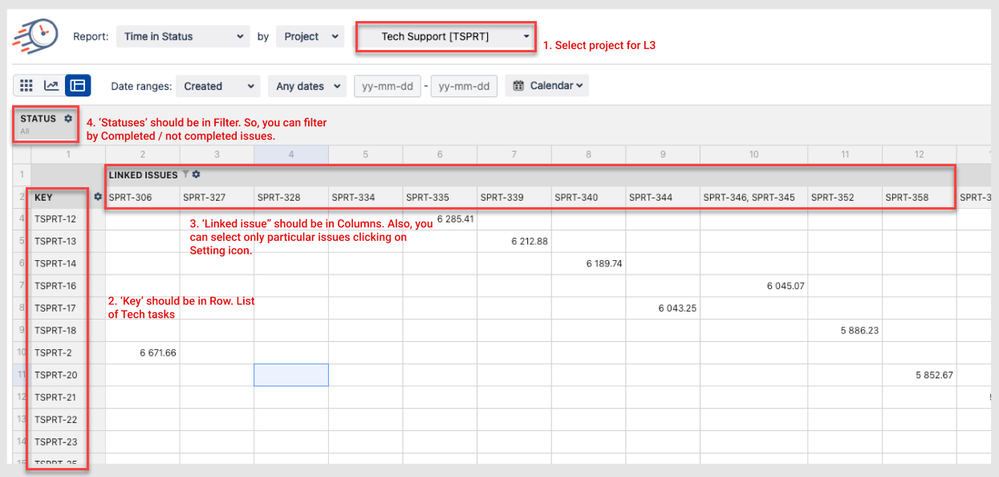This screenshot has height=477, width=999.
Task: Select row TSPRT-21
Action: 55,397
